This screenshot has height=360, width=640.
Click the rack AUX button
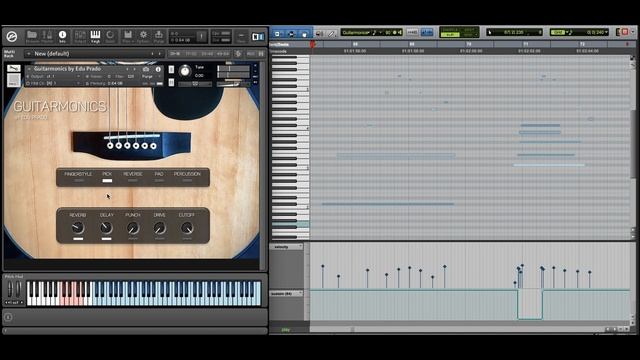click(x=250, y=53)
